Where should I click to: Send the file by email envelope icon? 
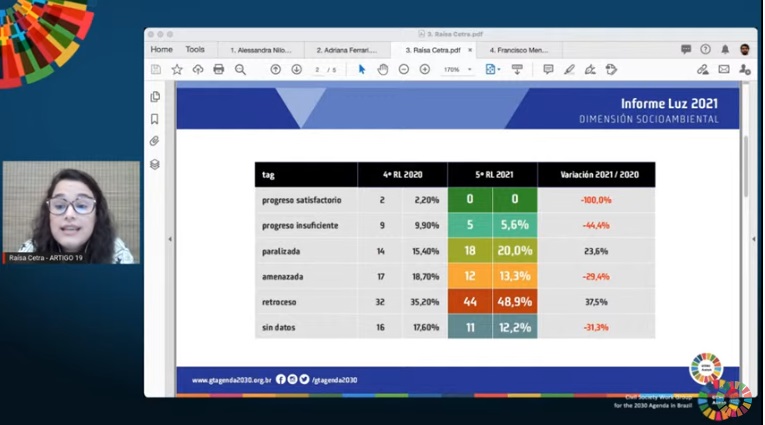click(724, 69)
